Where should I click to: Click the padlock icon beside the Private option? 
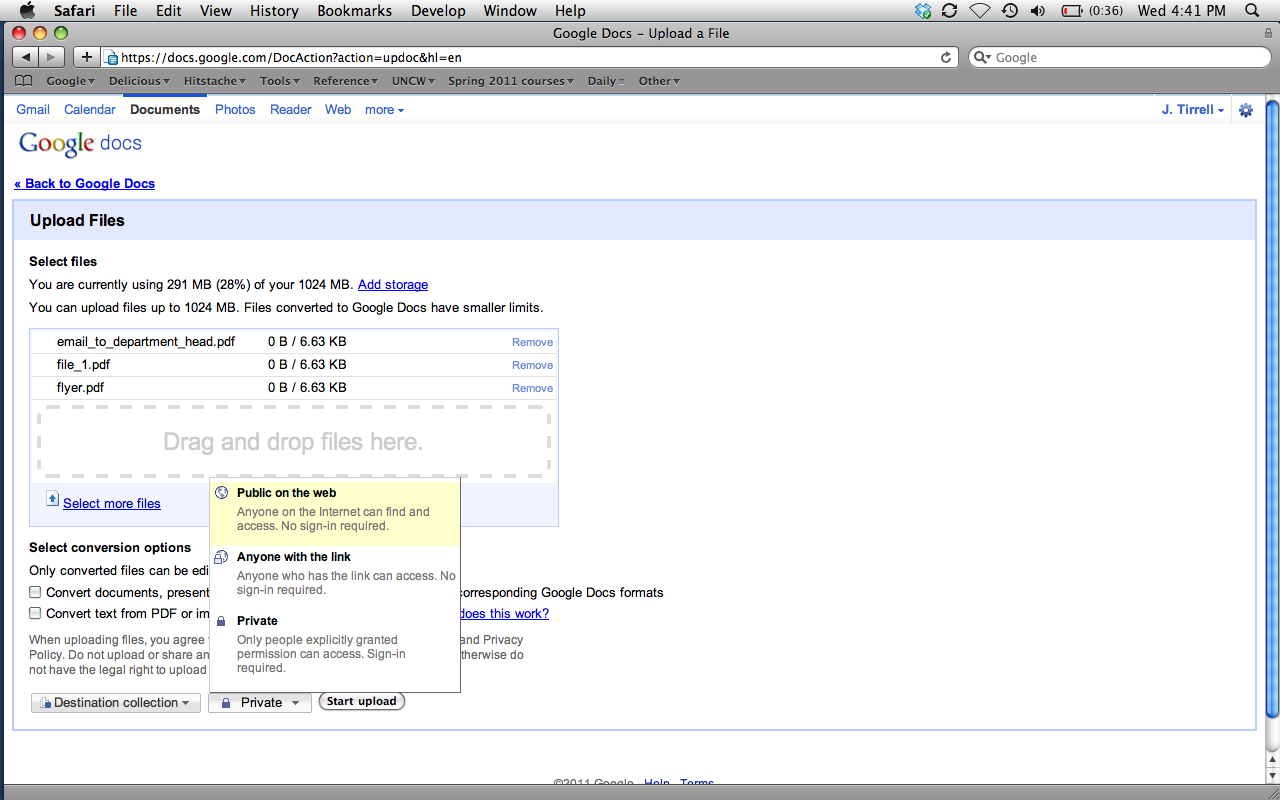point(221,621)
